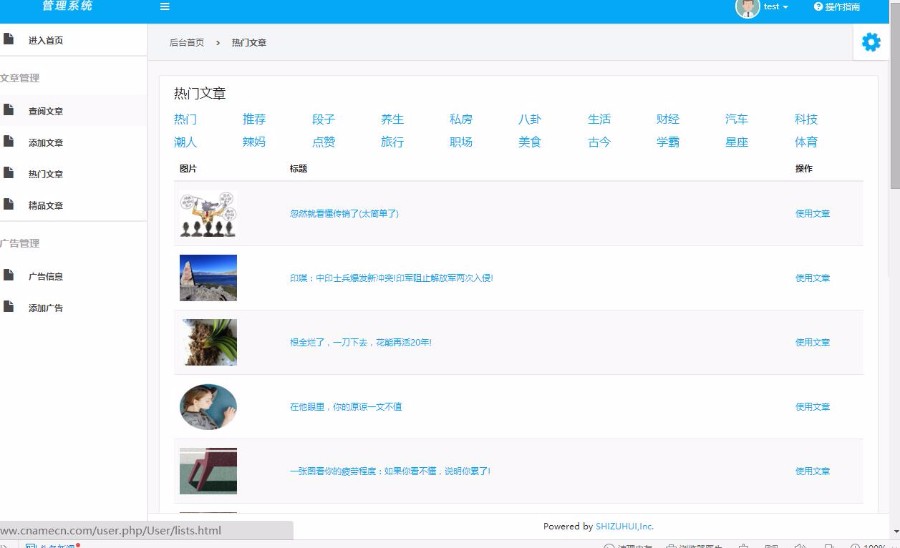This screenshot has width=900, height=548.
Task: Select the 科技 category
Action: coord(806,119)
